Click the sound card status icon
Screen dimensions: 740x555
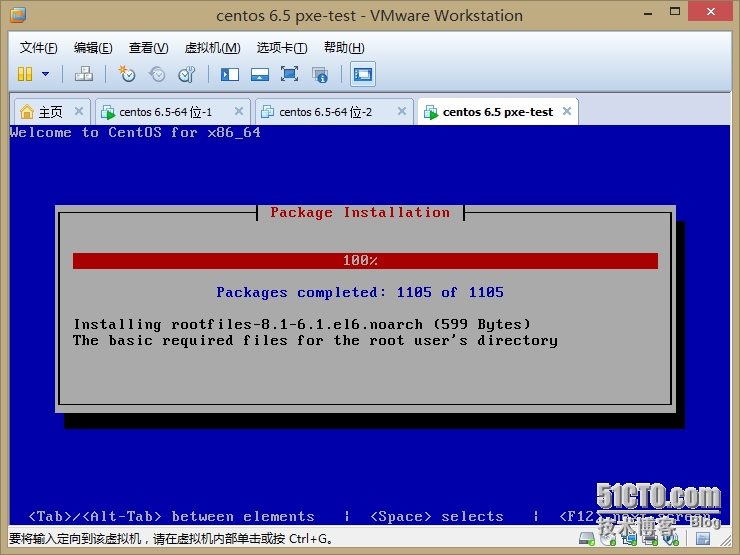click(671, 538)
